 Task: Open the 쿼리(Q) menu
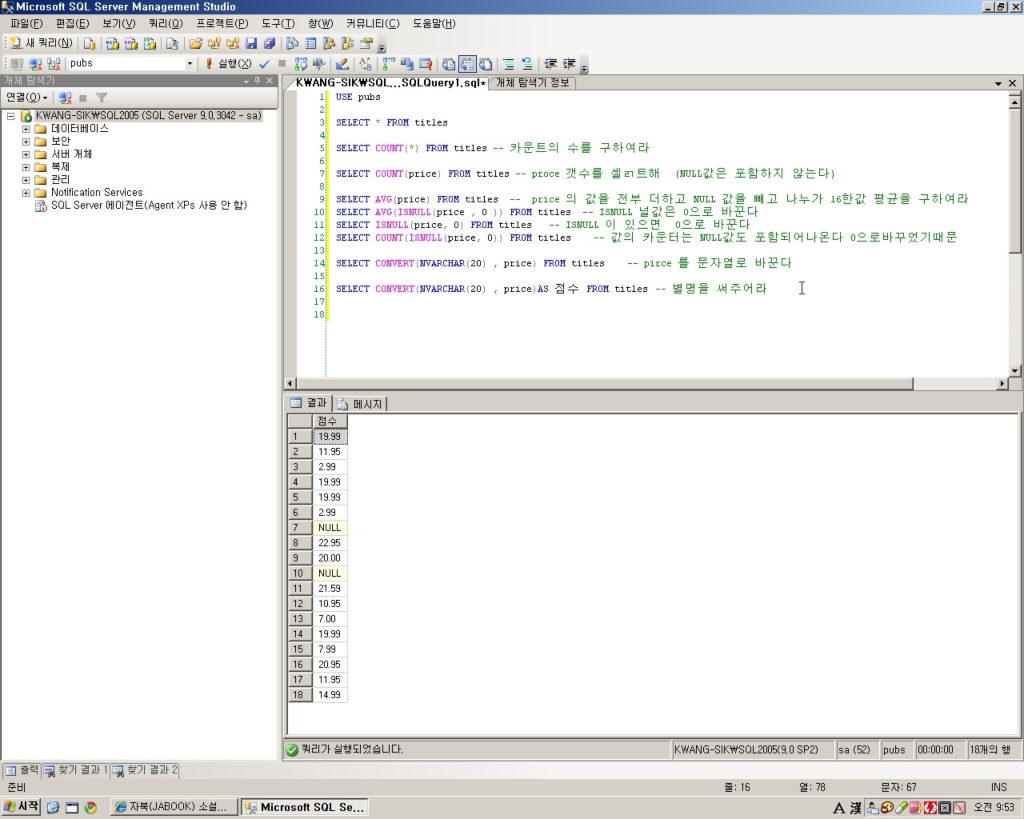(166, 24)
